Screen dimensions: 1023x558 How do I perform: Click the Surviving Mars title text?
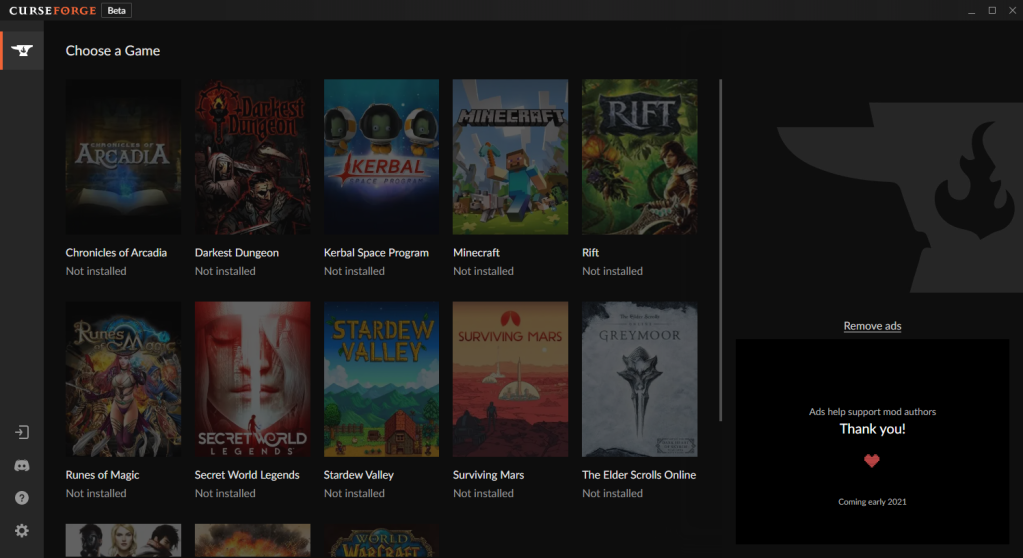tap(489, 475)
